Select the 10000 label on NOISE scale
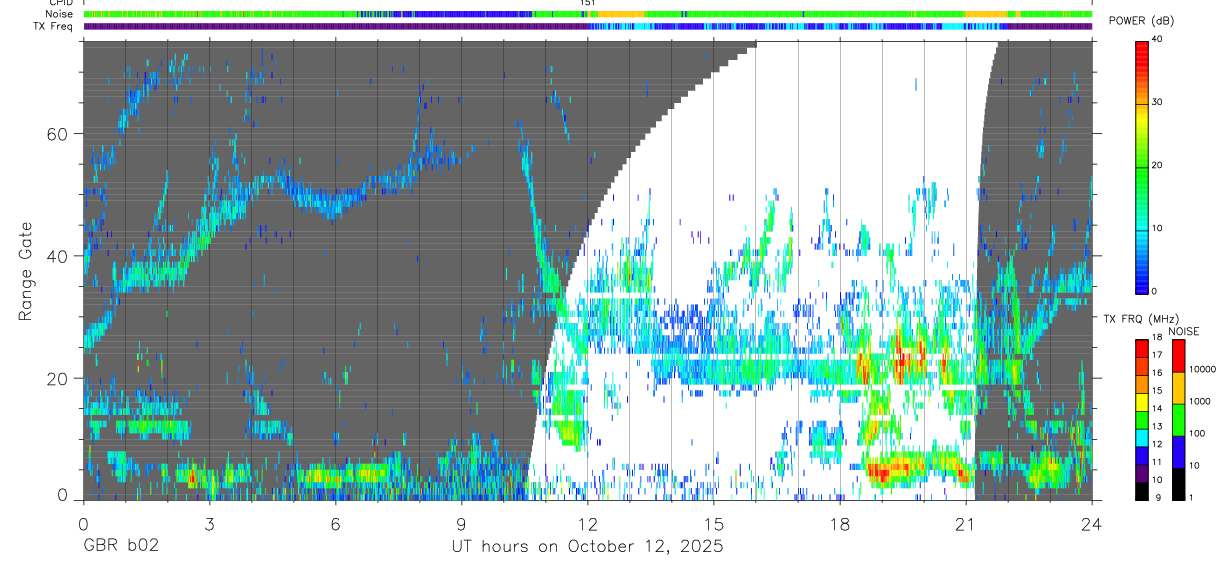Screen dimensions: 1228x567 pyautogui.click(x=1203, y=369)
